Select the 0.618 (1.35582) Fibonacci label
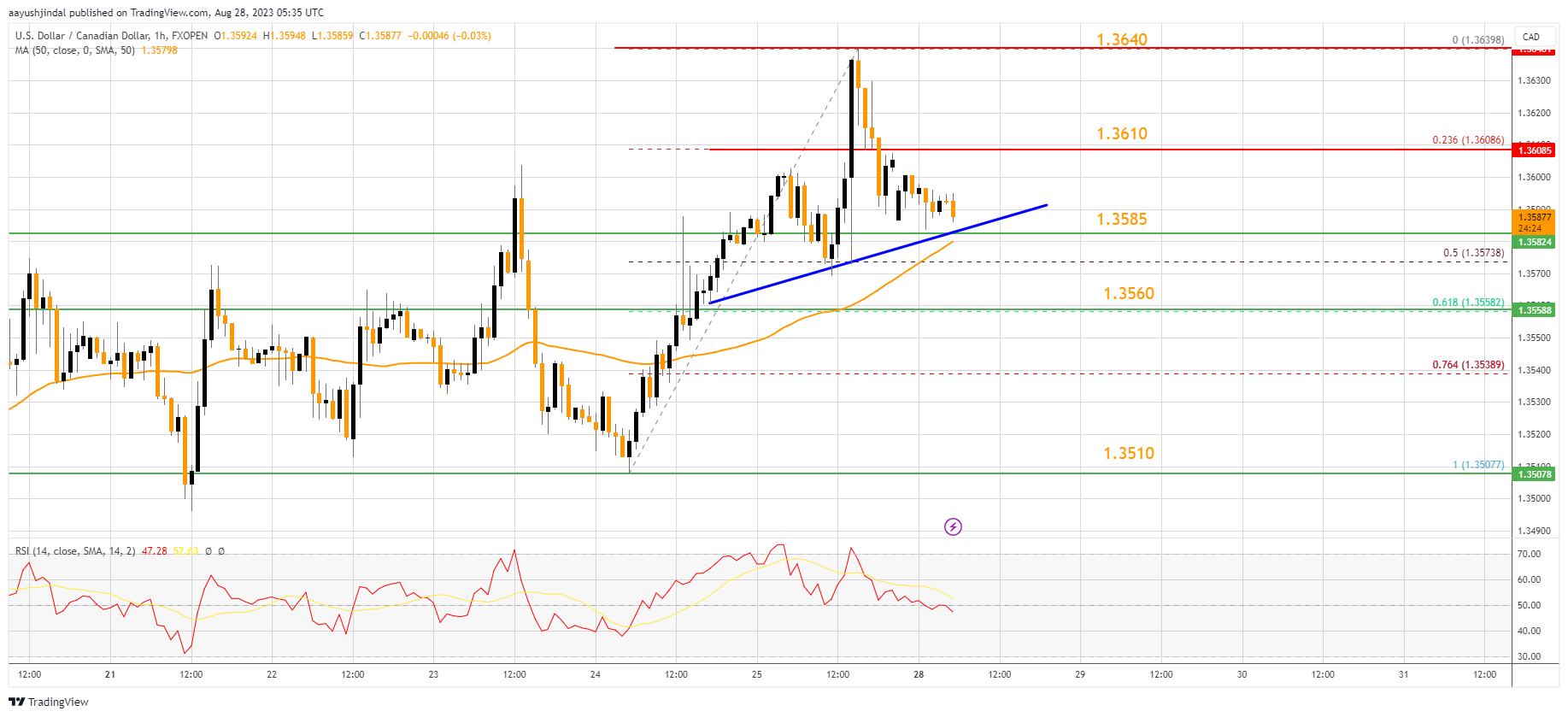This screenshot has height=717, width=1568. coord(1468,303)
